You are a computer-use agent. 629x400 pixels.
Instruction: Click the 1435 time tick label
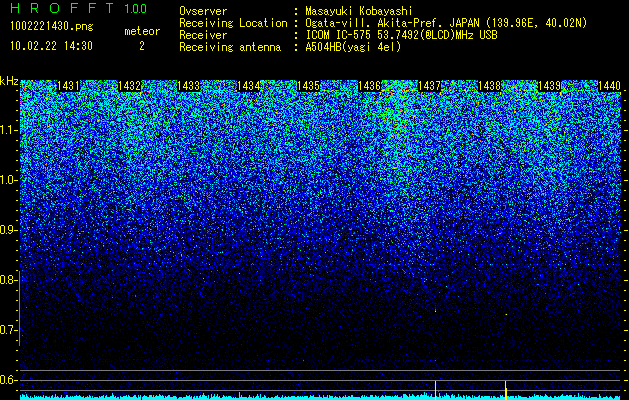coord(308,86)
